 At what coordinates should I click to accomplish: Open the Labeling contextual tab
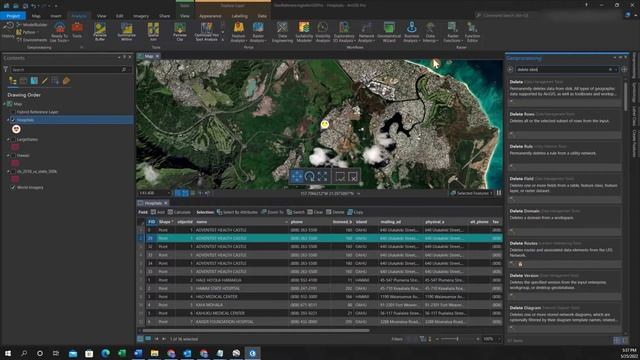click(x=240, y=16)
